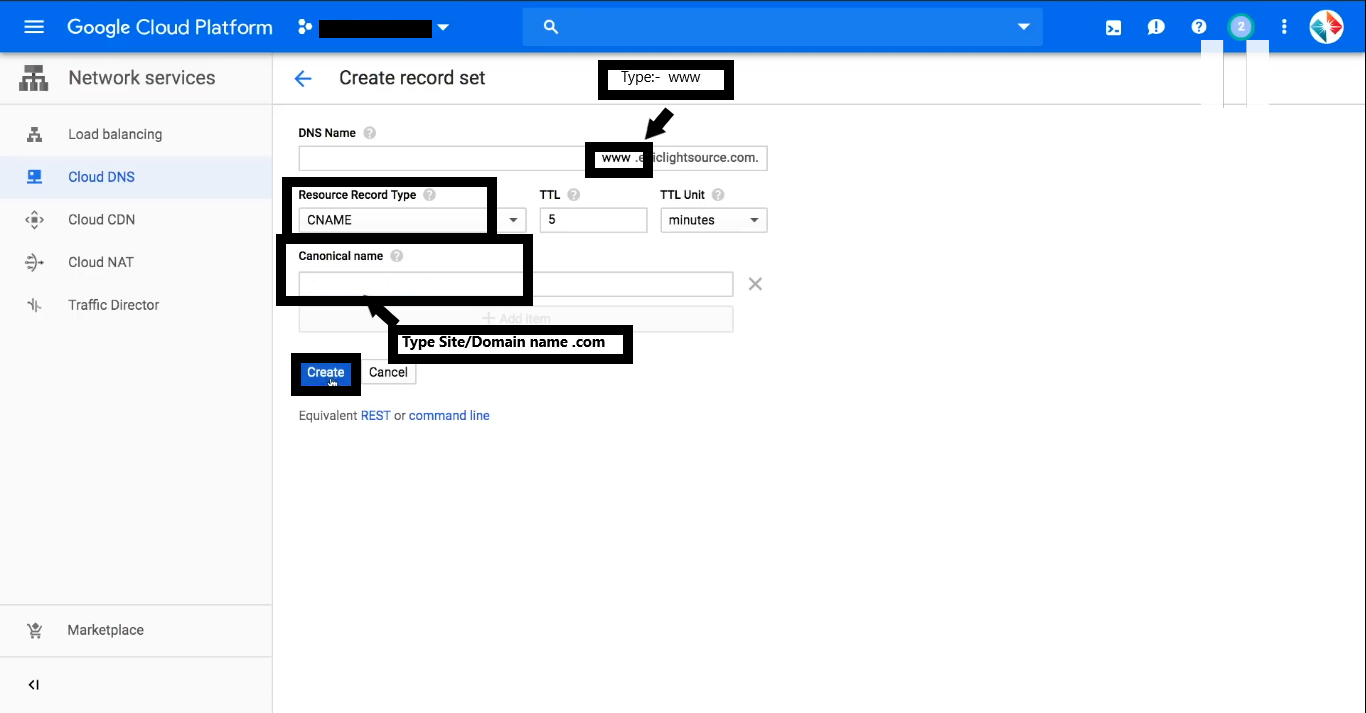
Task: Click the Create button
Action: [325, 371]
